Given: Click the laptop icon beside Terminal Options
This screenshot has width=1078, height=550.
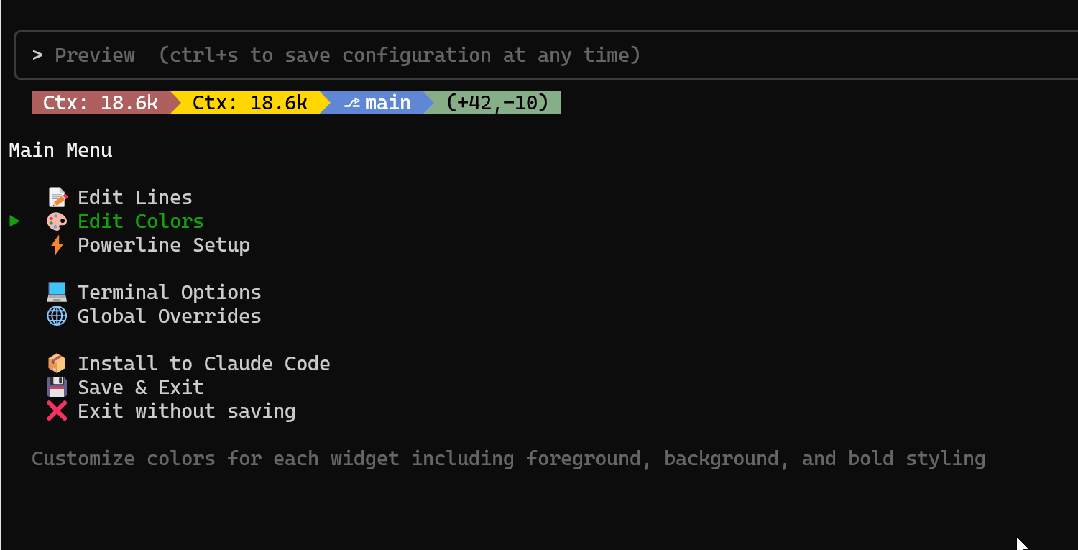Looking at the screenshot, I should [57, 292].
